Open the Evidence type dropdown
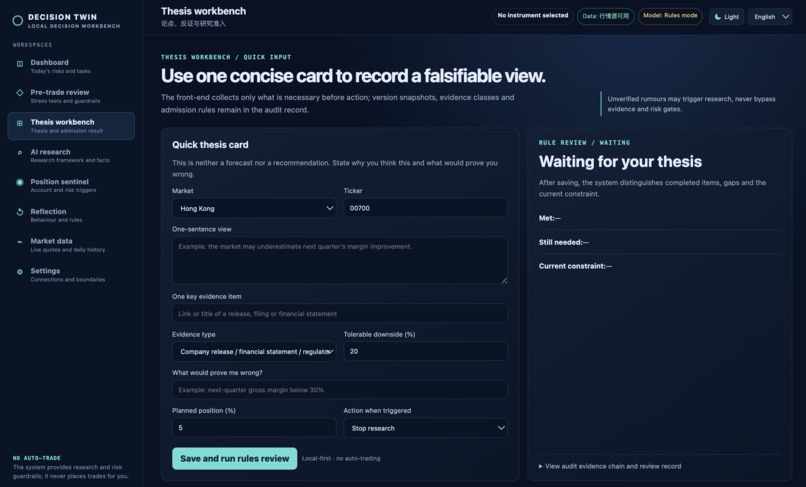Viewport: 806px width, 487px height. [x=254, y=352]
